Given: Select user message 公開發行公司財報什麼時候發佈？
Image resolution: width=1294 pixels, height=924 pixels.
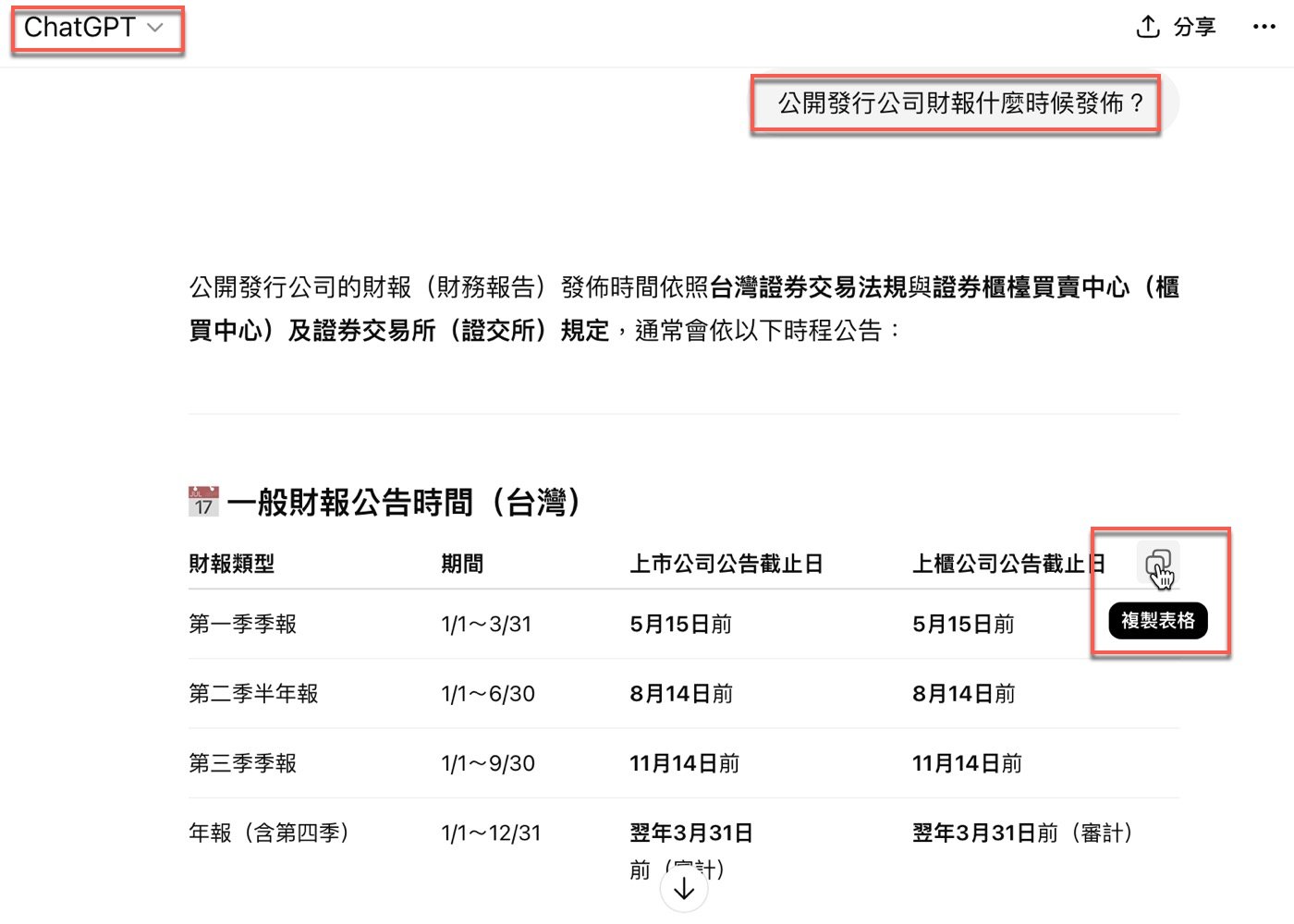Looking at the screenshot, I should [961, 103].
